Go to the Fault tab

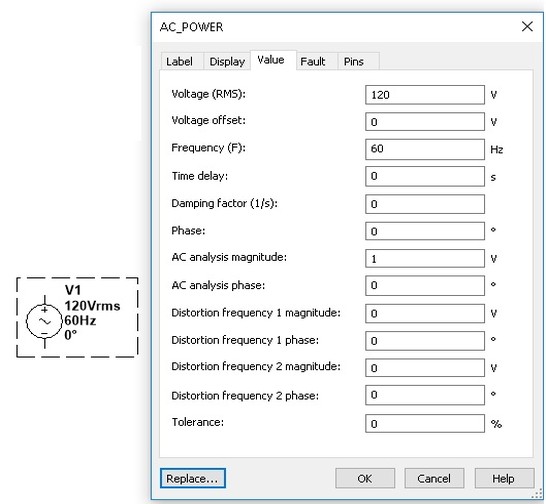coord(313,62)
